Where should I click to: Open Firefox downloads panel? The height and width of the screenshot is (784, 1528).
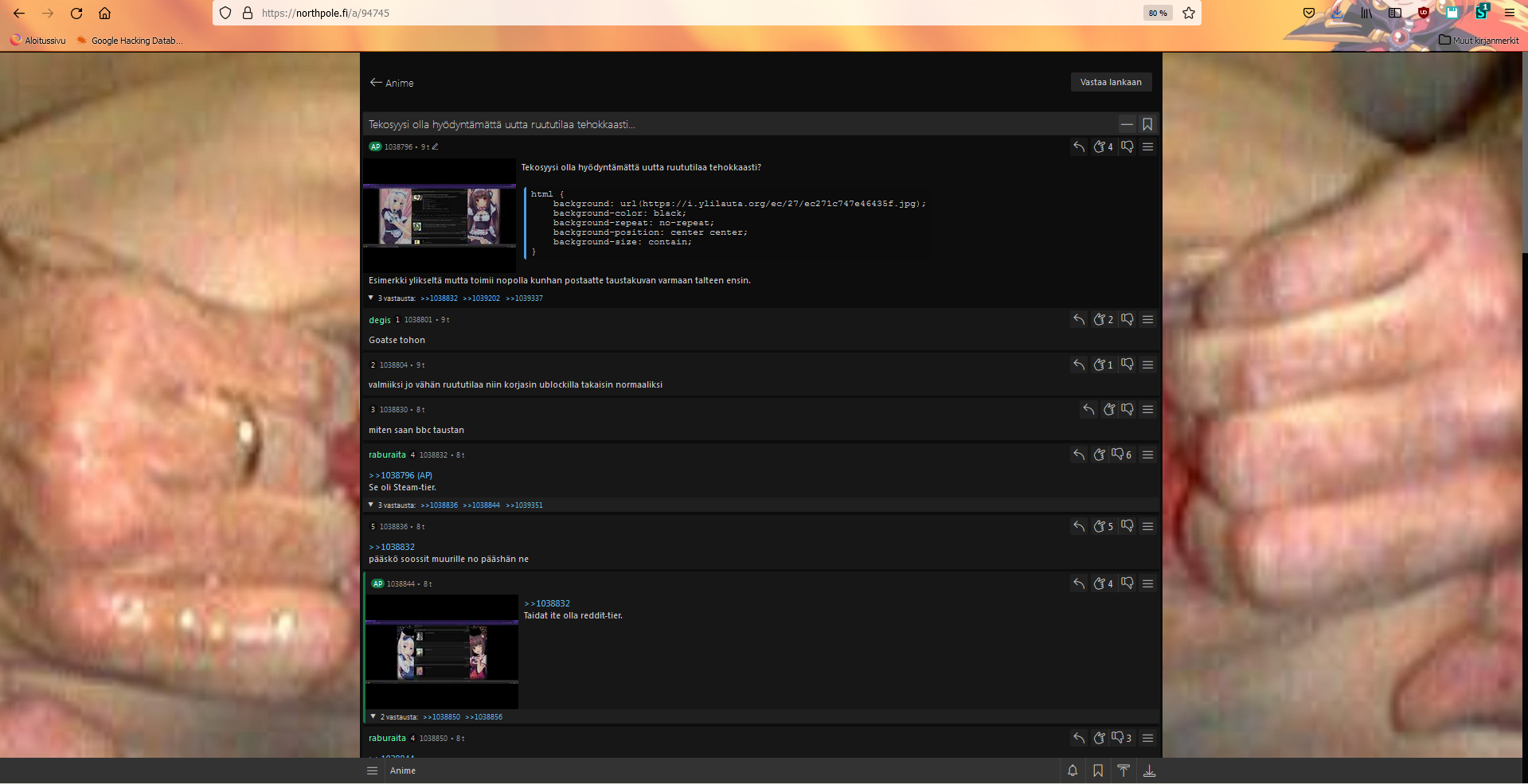[x=1337, y=13]
